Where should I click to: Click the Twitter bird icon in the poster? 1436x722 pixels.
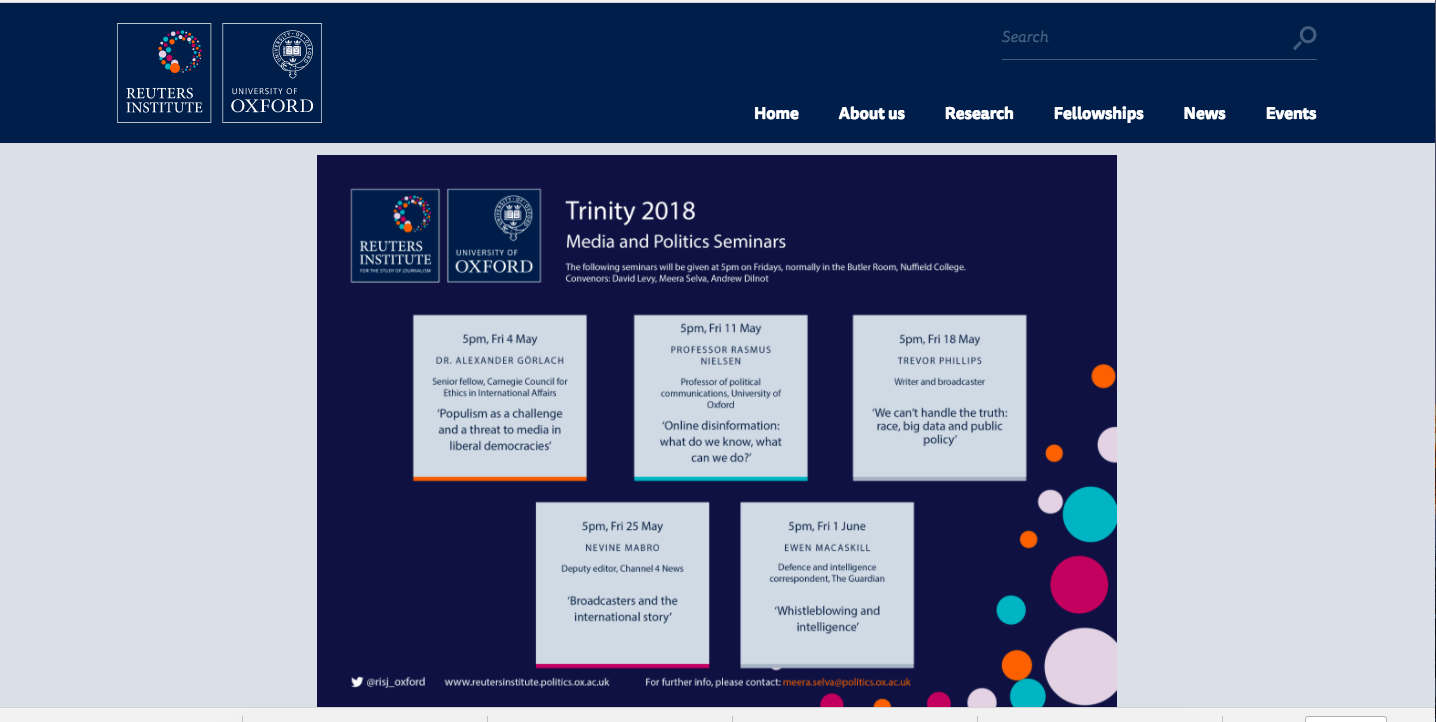pyautogui.click(x=357, y=682)
